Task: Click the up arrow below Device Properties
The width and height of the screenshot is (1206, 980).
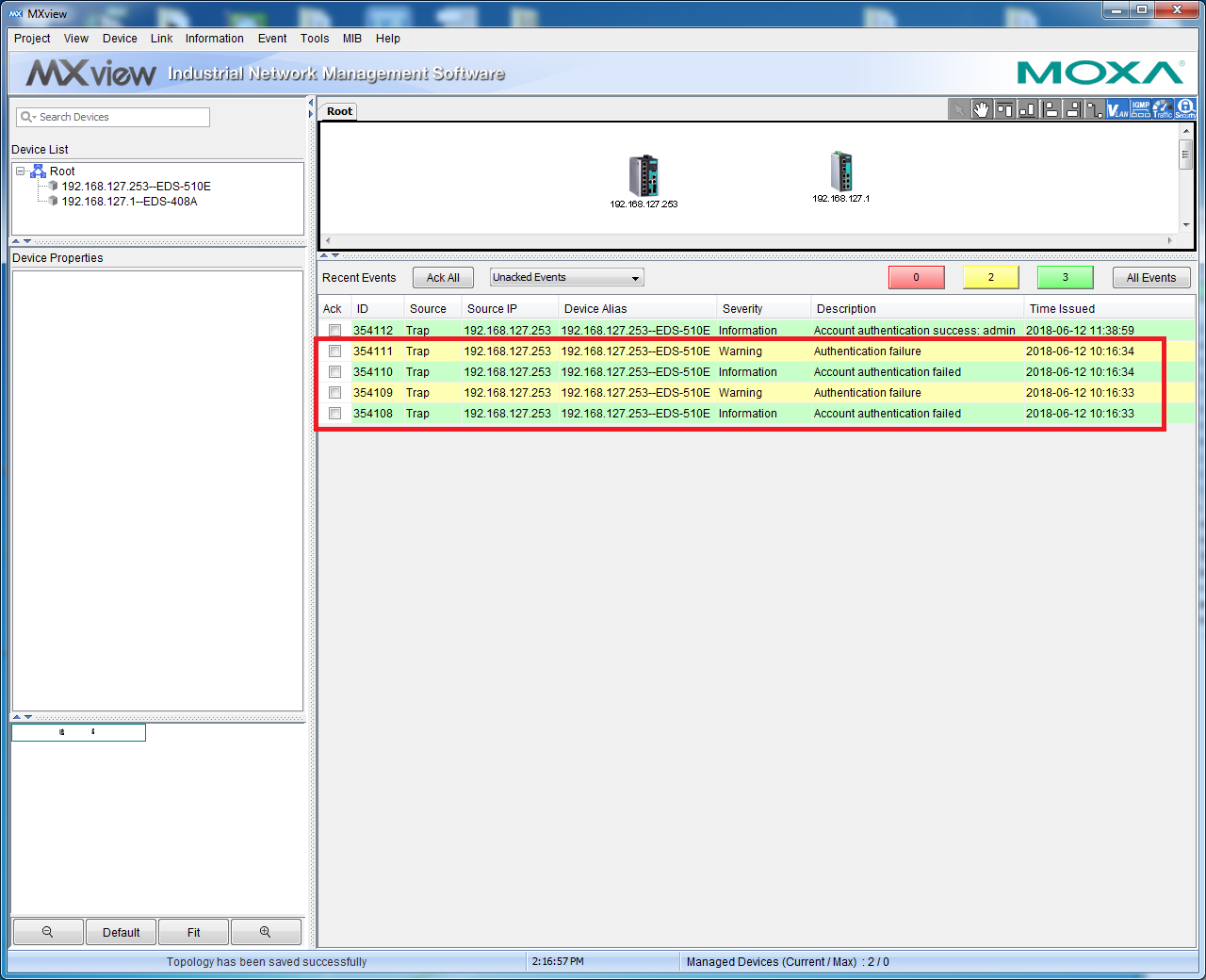Action: [16, 717]
